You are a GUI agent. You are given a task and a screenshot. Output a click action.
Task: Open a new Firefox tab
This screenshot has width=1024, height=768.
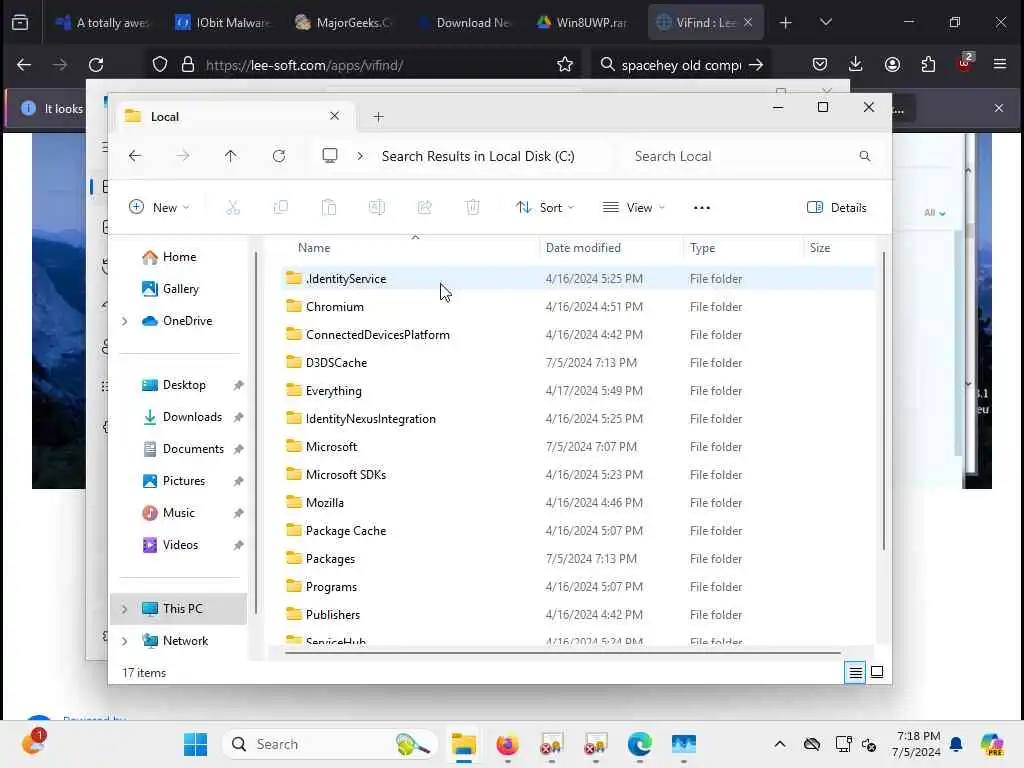[x=786, y=23]
